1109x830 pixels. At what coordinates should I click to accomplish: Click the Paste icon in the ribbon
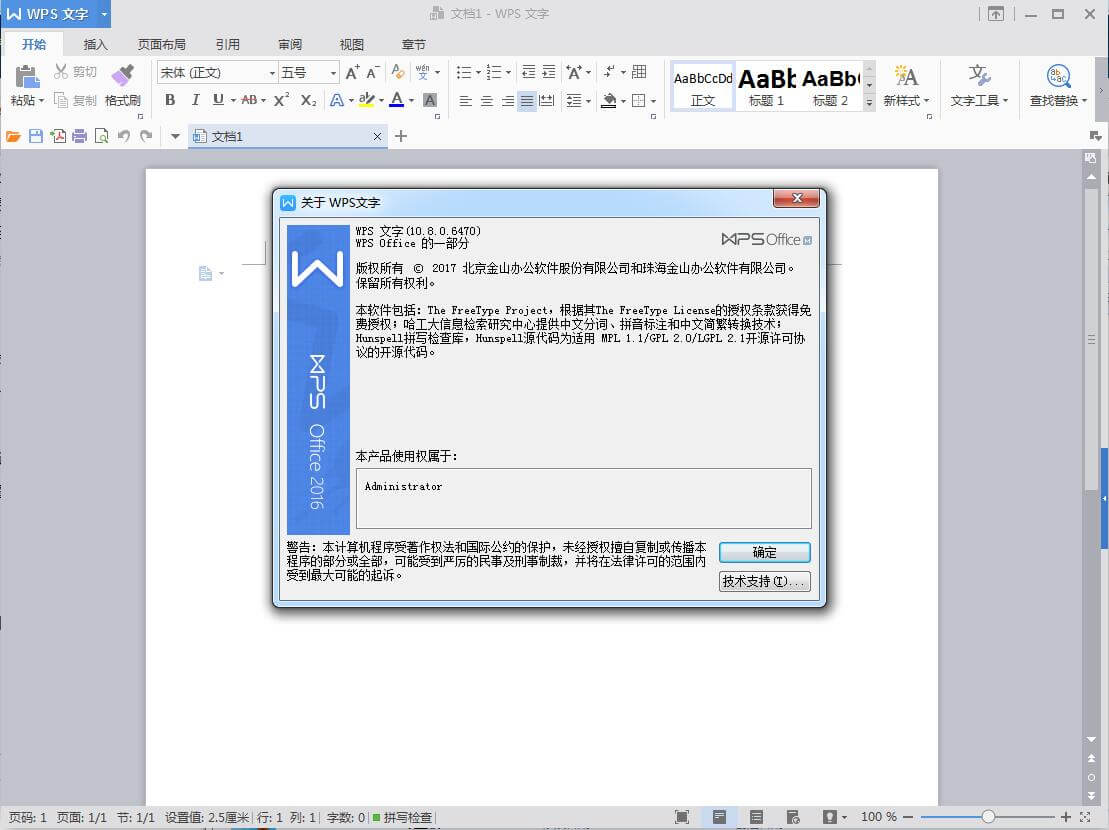27,76
